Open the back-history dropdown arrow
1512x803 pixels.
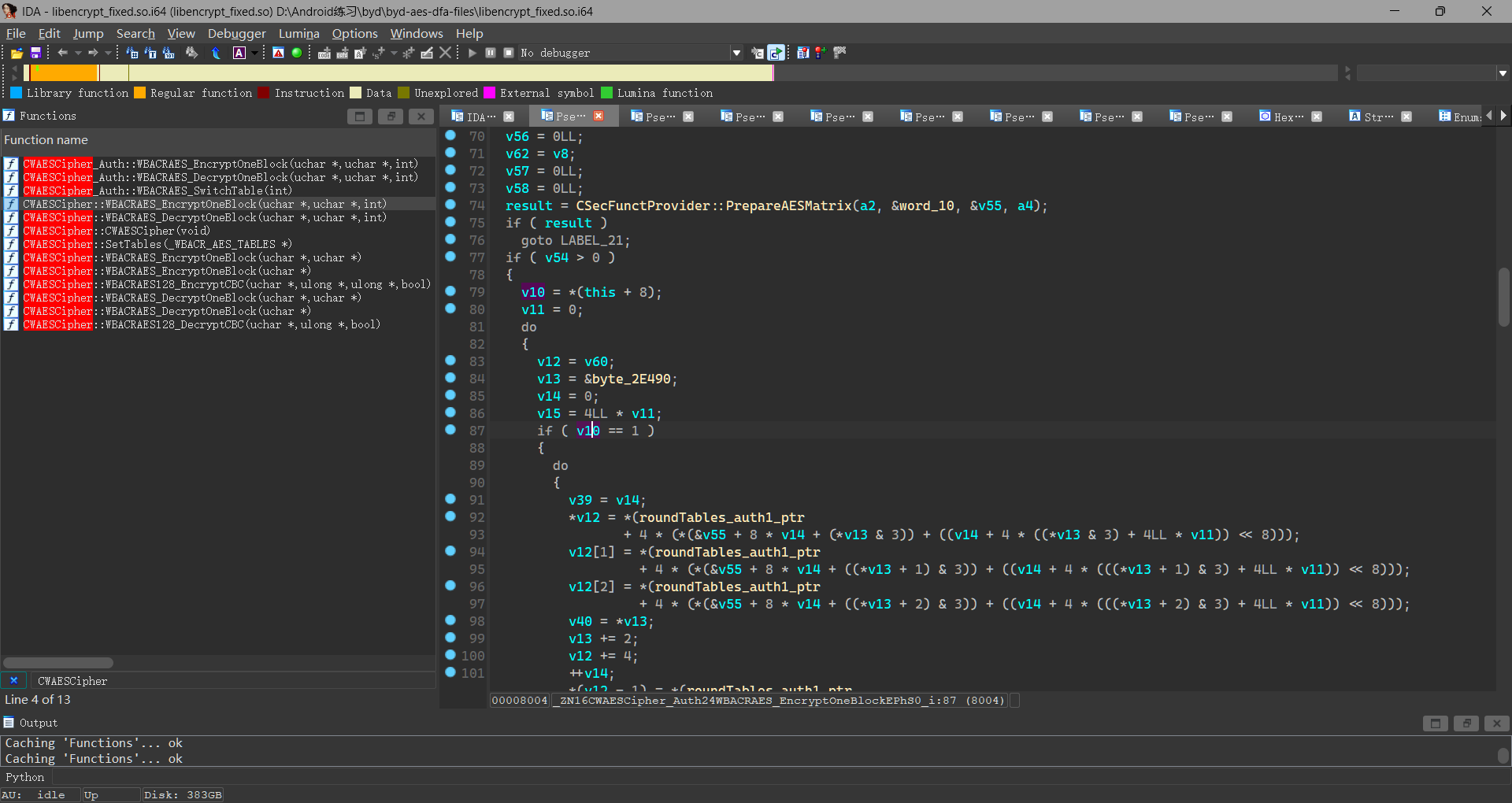(78, 53)
